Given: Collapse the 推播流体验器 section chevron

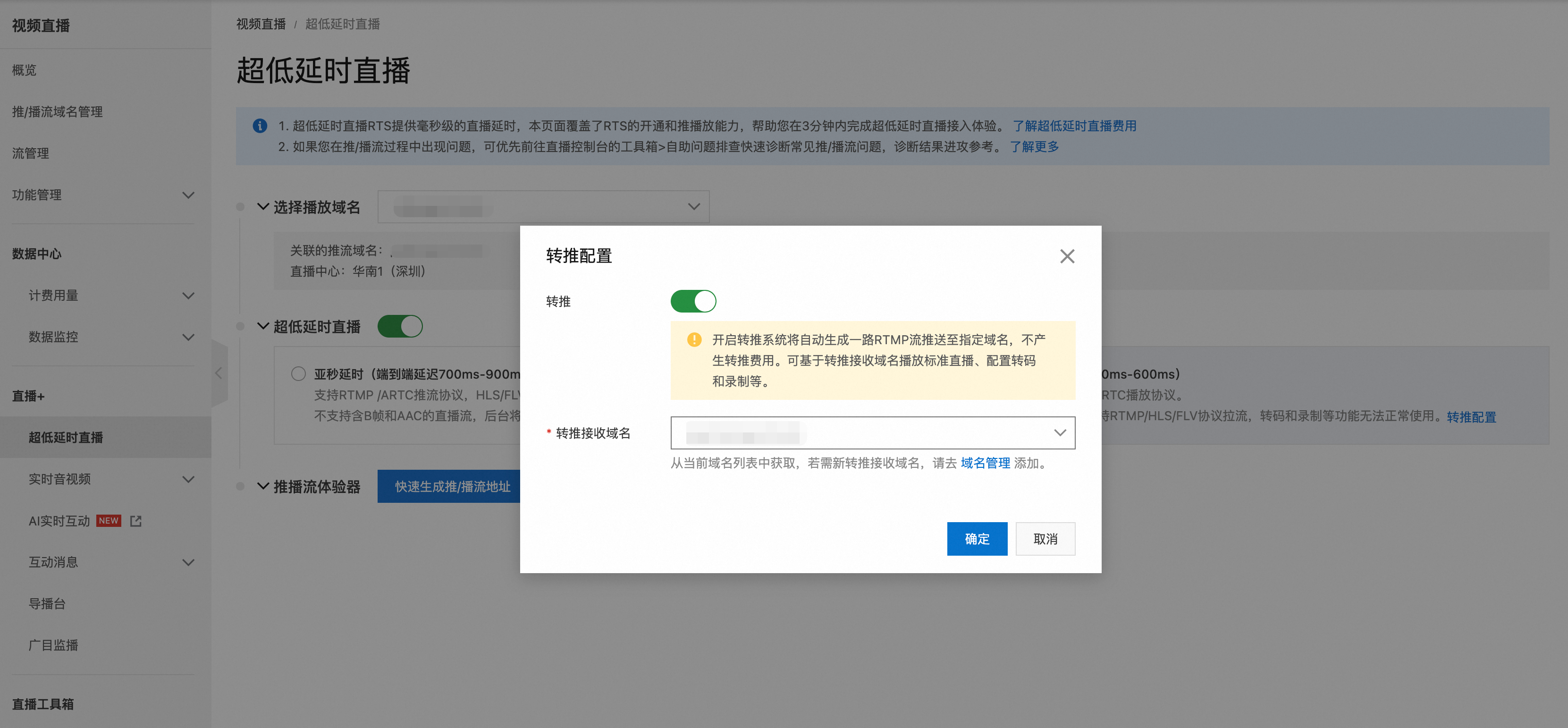Looking at the screenshot, I should click(263, 486).
